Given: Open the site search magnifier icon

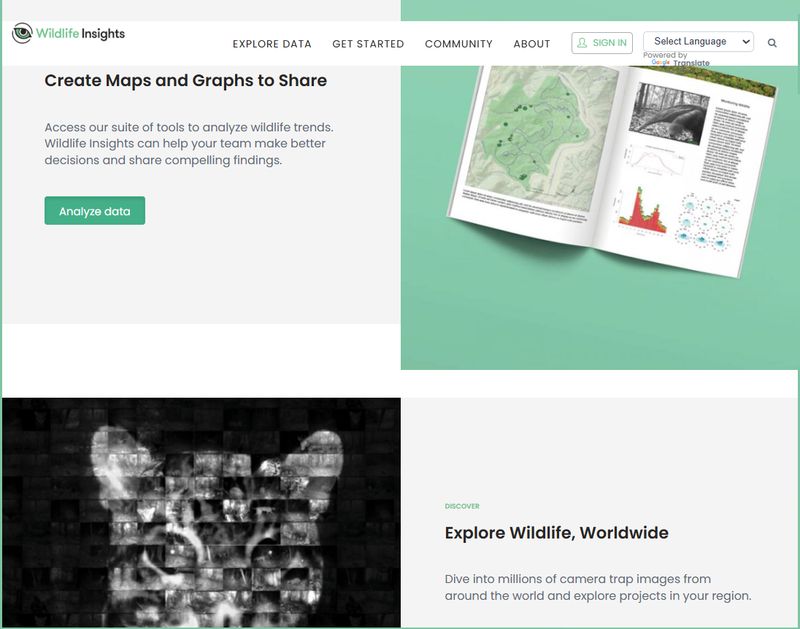Looking at the screenshot, I should pyautogui.click(x=773, y=43).
